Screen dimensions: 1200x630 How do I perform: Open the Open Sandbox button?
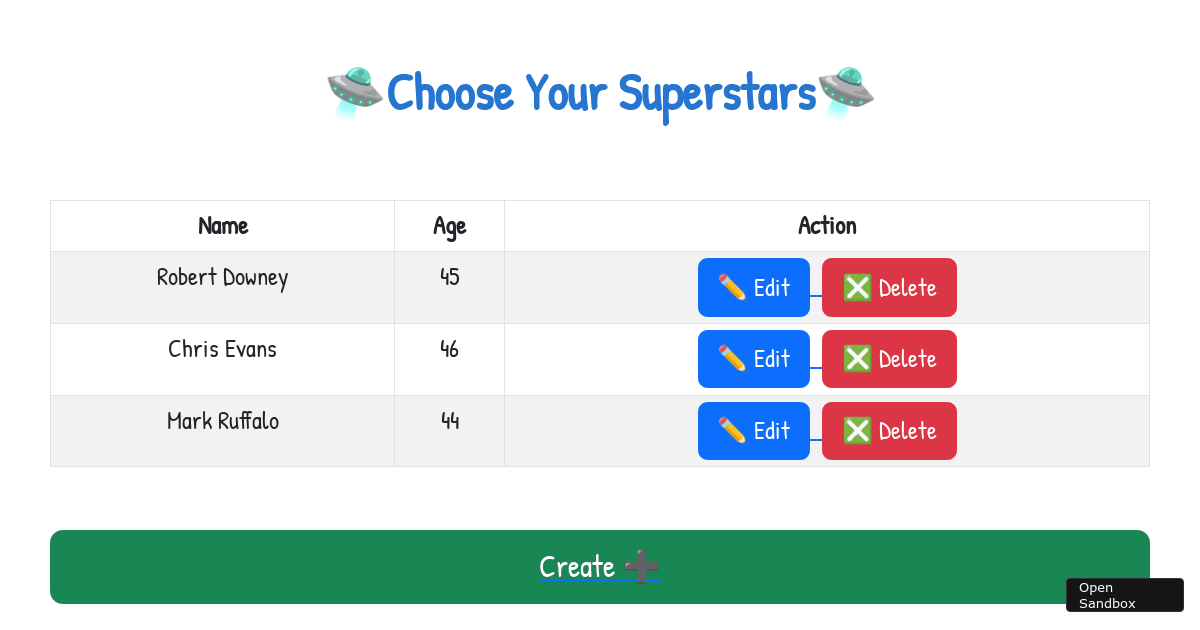(x=1124, y=595)
